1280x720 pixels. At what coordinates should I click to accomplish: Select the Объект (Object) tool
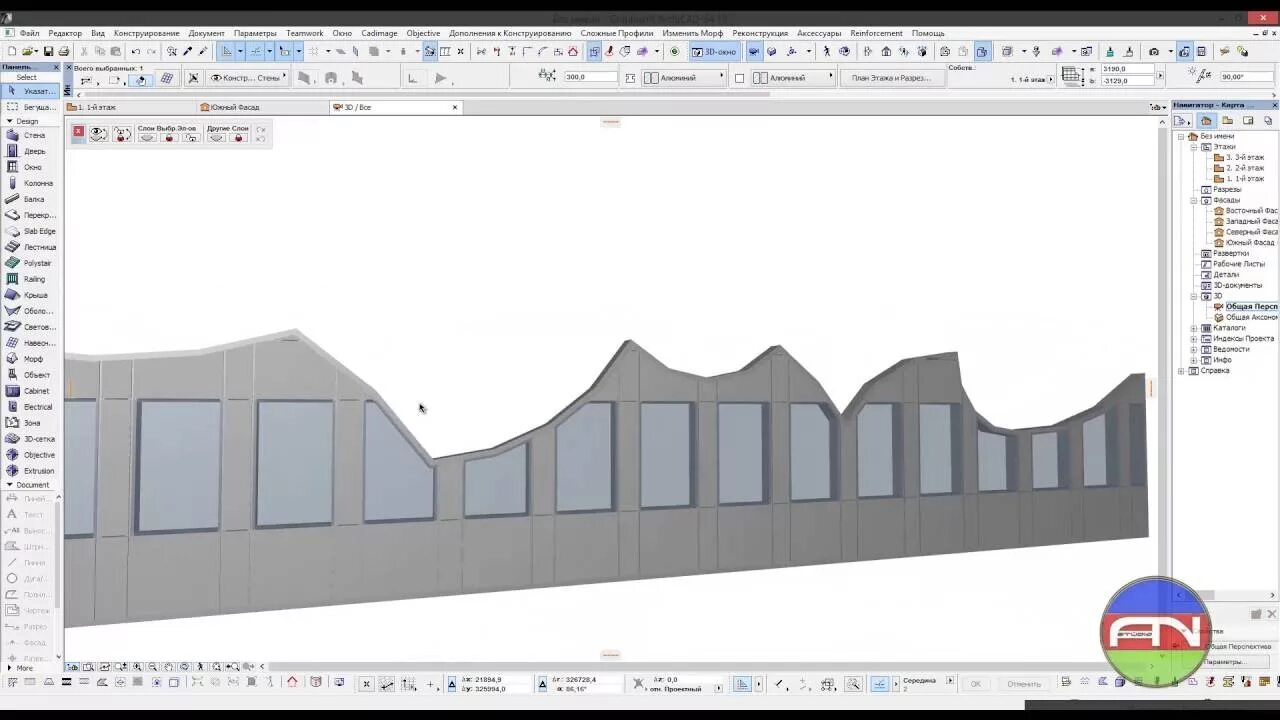pos(30,375)
